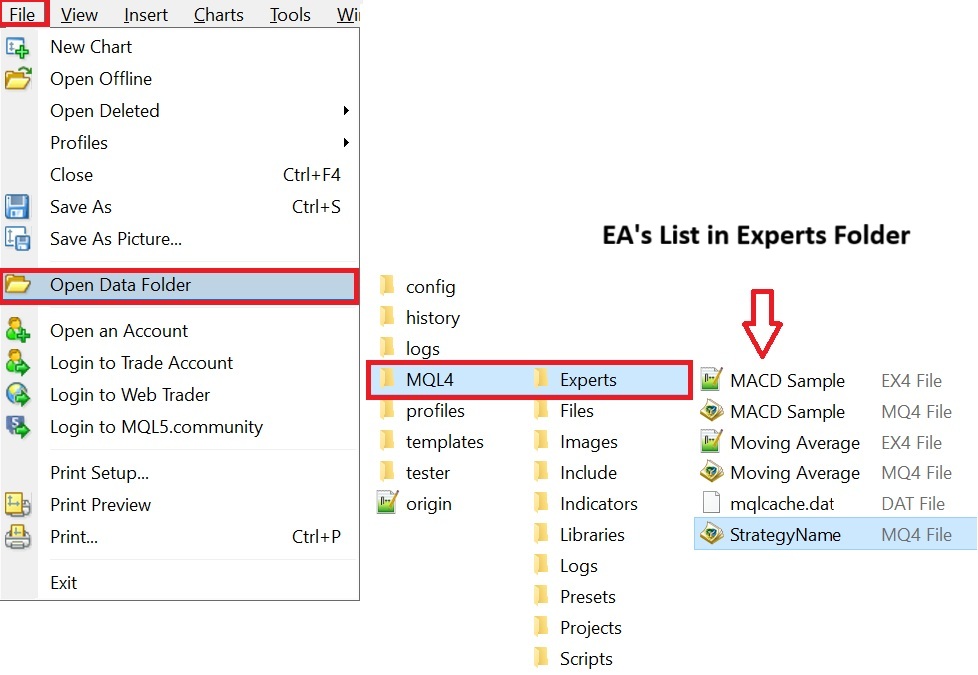Open the Charts menu
Image resolution: width=978 pixels, height=675 pixels.
(218, 14)
